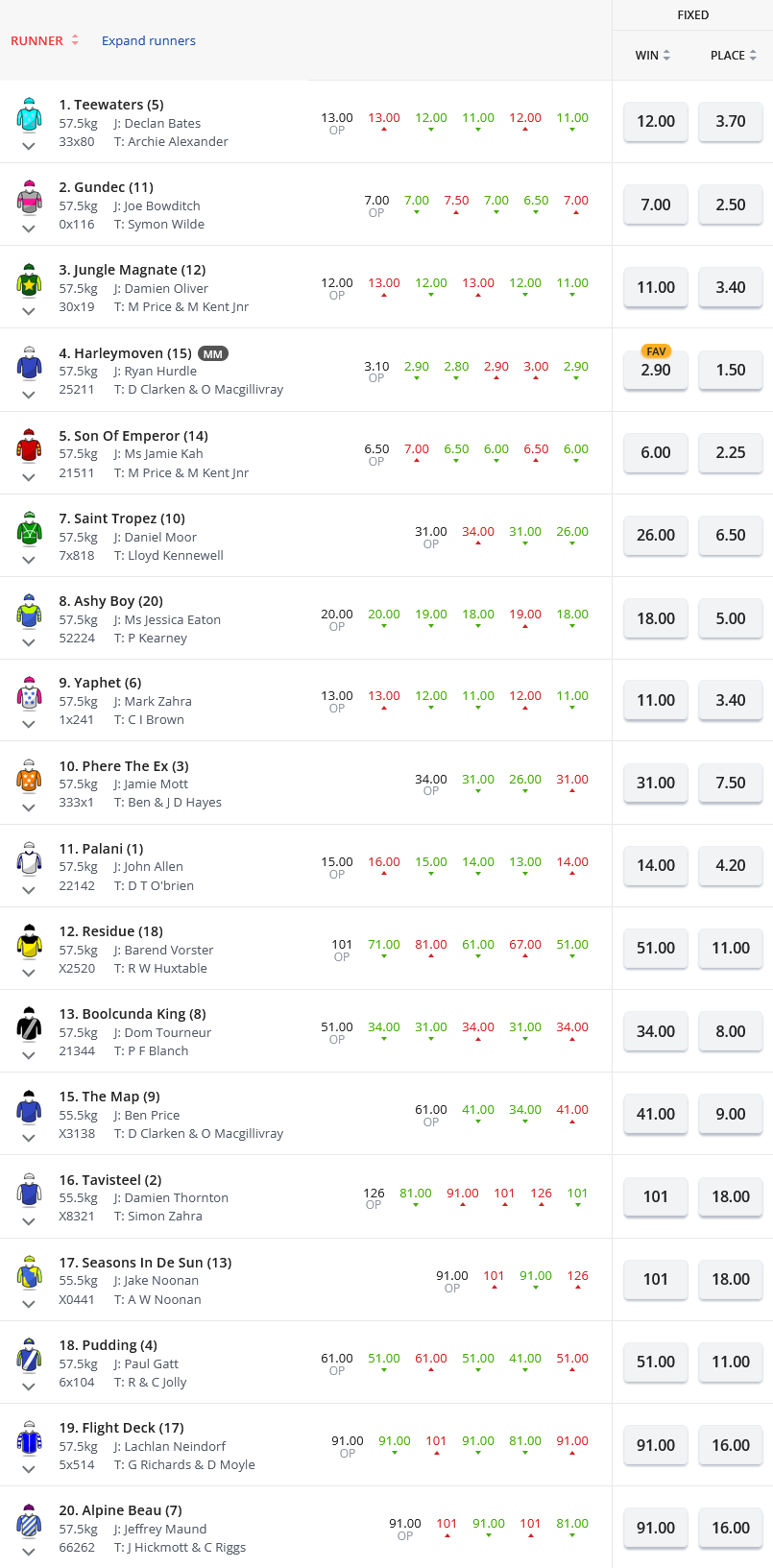This screenshot has width=773, height=1568.
Task: Click Jungle Magnate jockey silks icon
Action: click(29, 279)
